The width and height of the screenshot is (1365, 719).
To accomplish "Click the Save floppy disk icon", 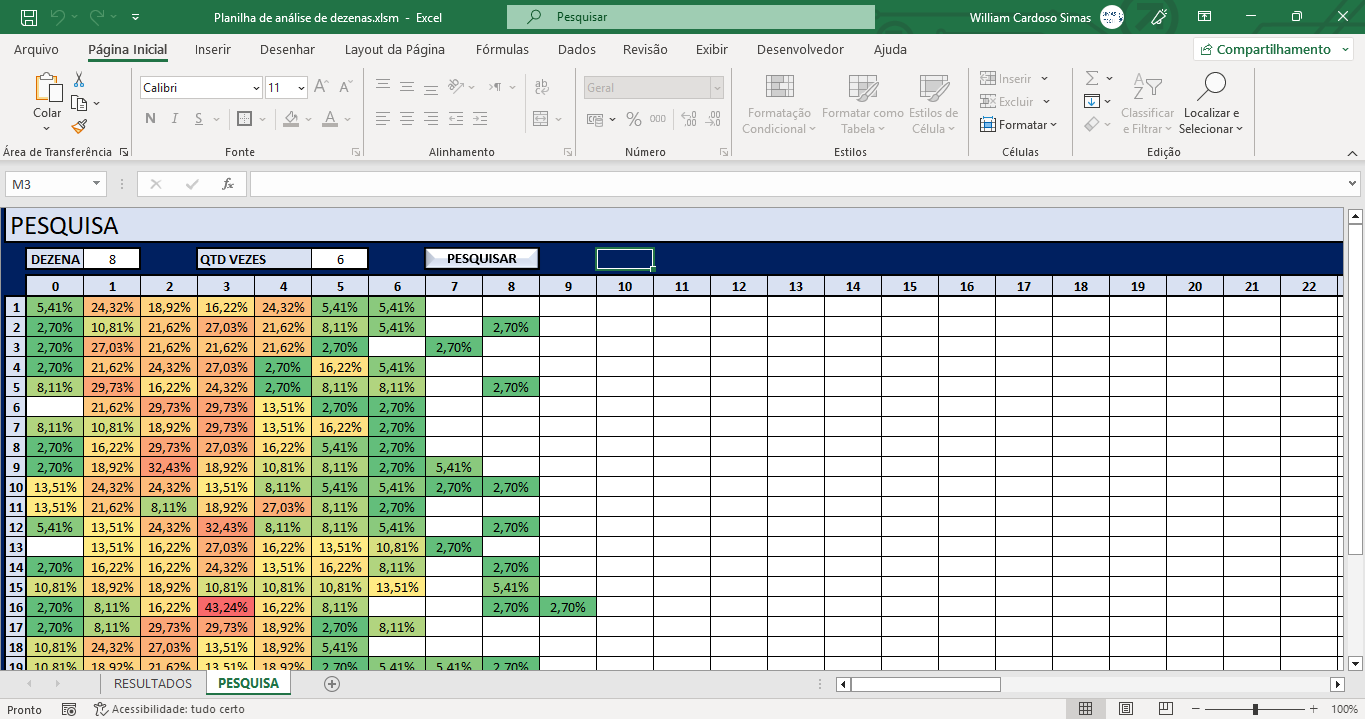I will tap(29, 17).
